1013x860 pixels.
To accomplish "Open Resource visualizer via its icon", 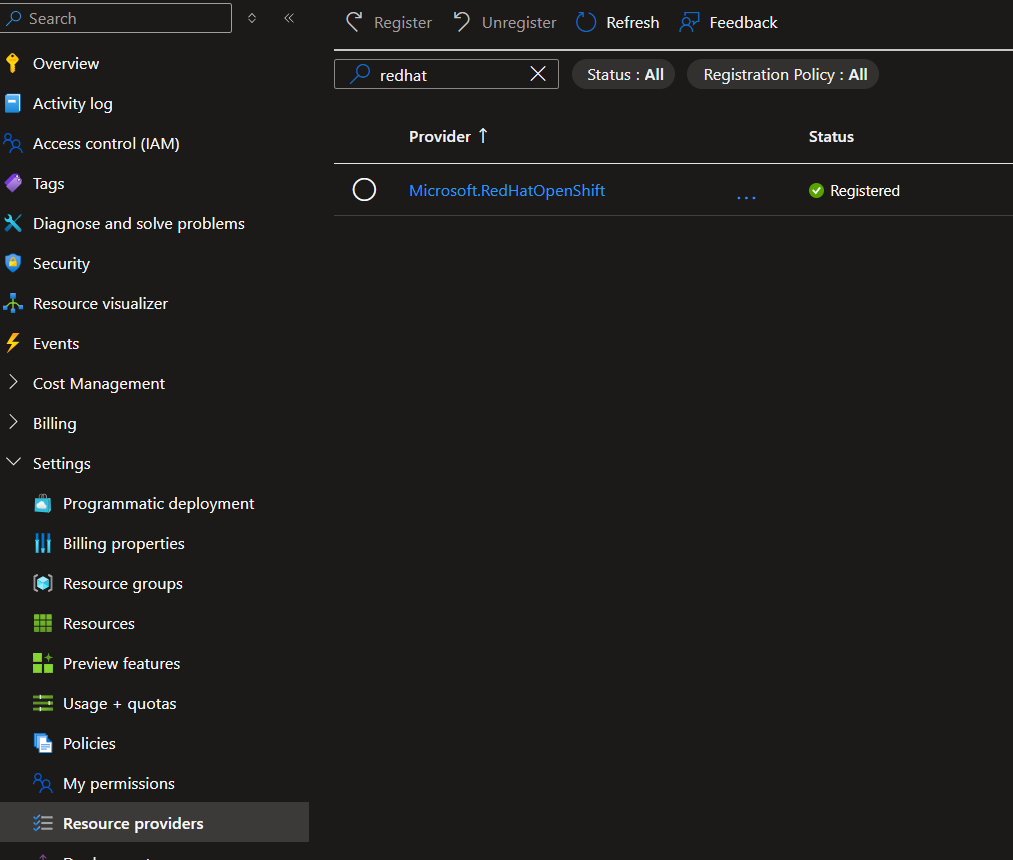I will 14,302.
